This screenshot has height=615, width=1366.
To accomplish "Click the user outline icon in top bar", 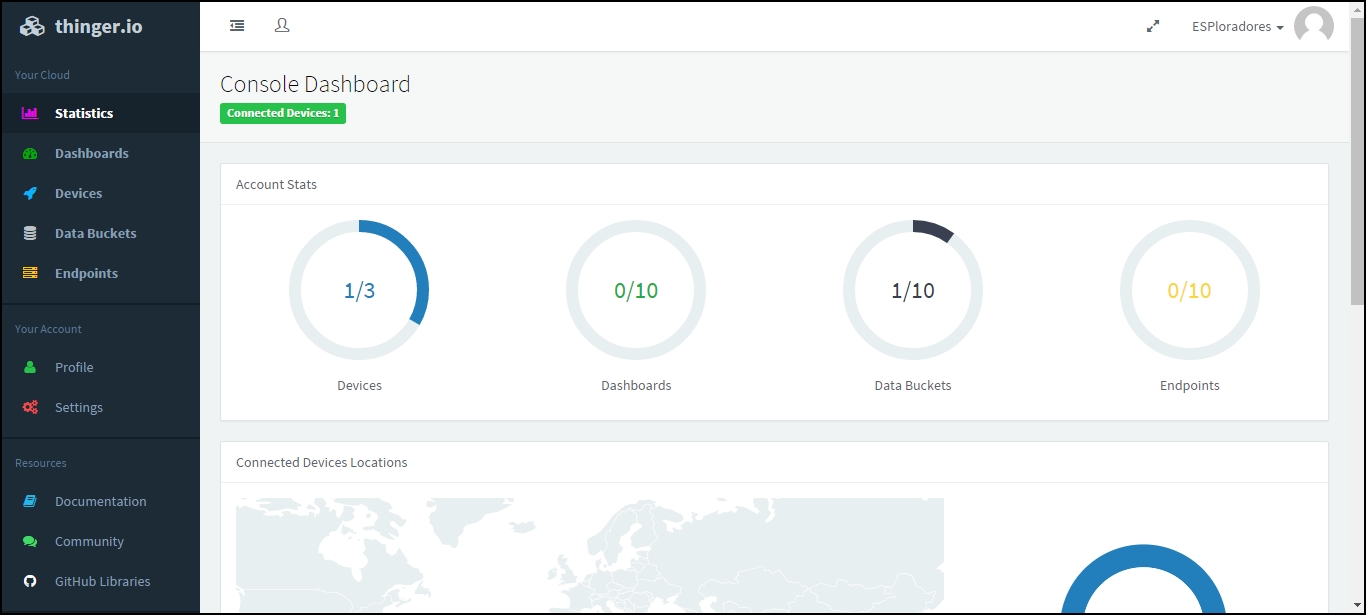I will 282,26.
